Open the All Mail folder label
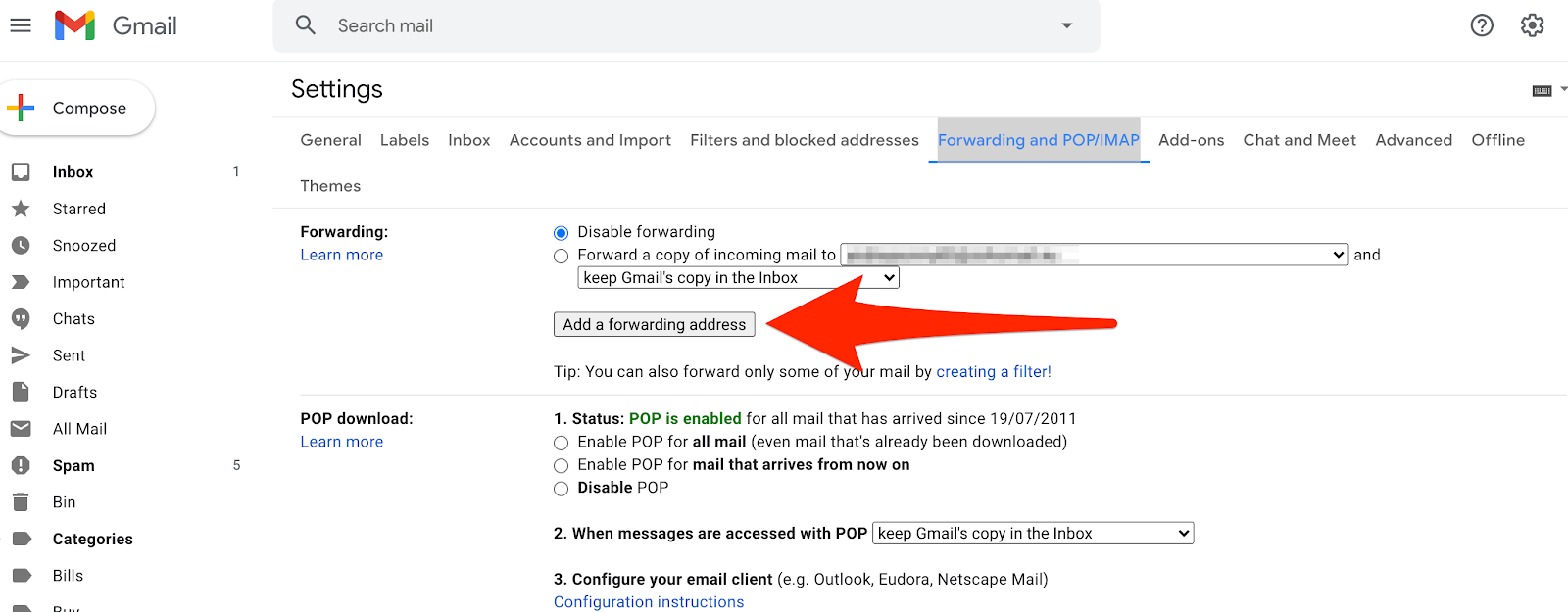The width and height of the screenshot is (1568, 612). point(79,429)
